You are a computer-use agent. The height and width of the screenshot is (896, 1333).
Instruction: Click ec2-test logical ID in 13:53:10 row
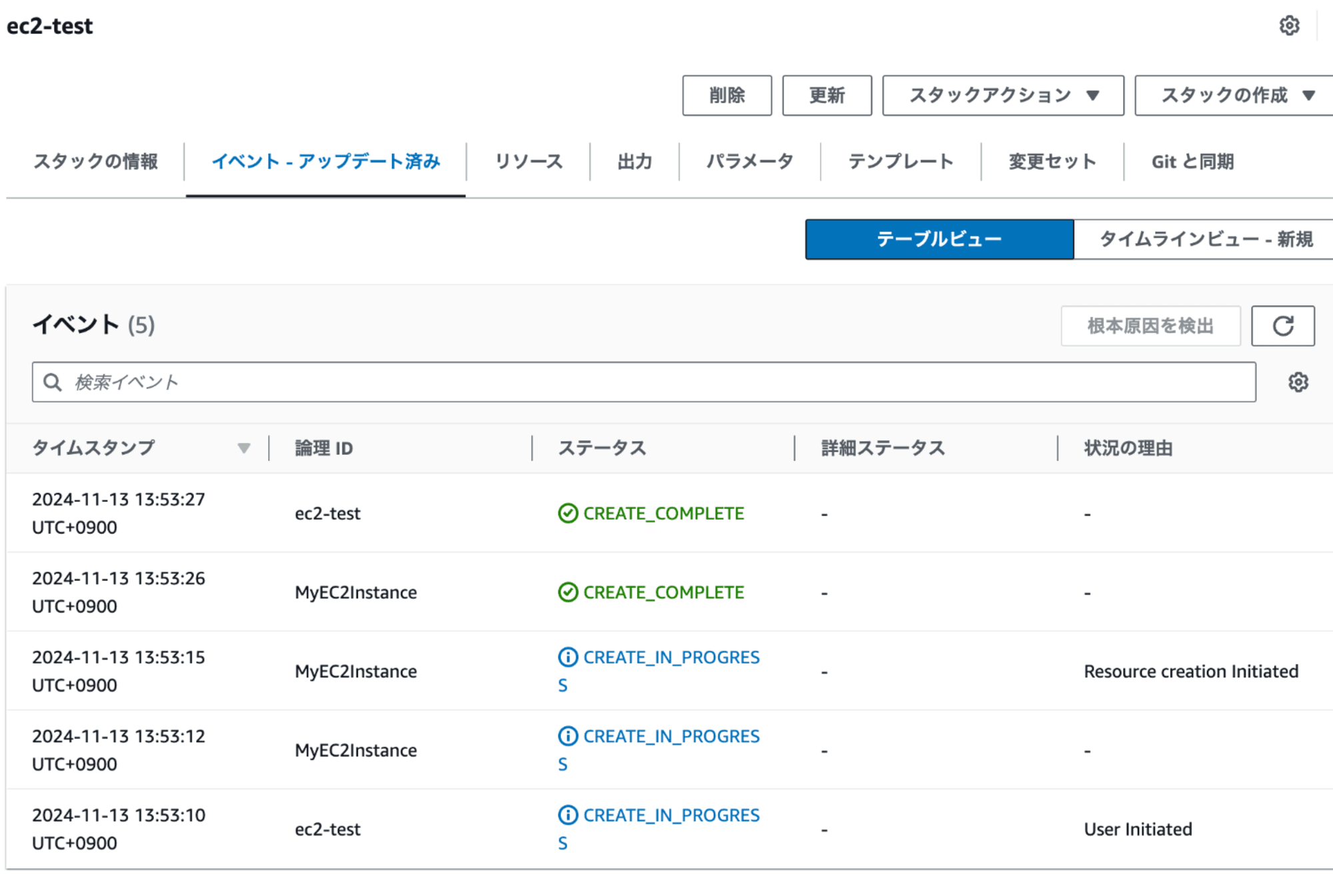tap(327, 829)
